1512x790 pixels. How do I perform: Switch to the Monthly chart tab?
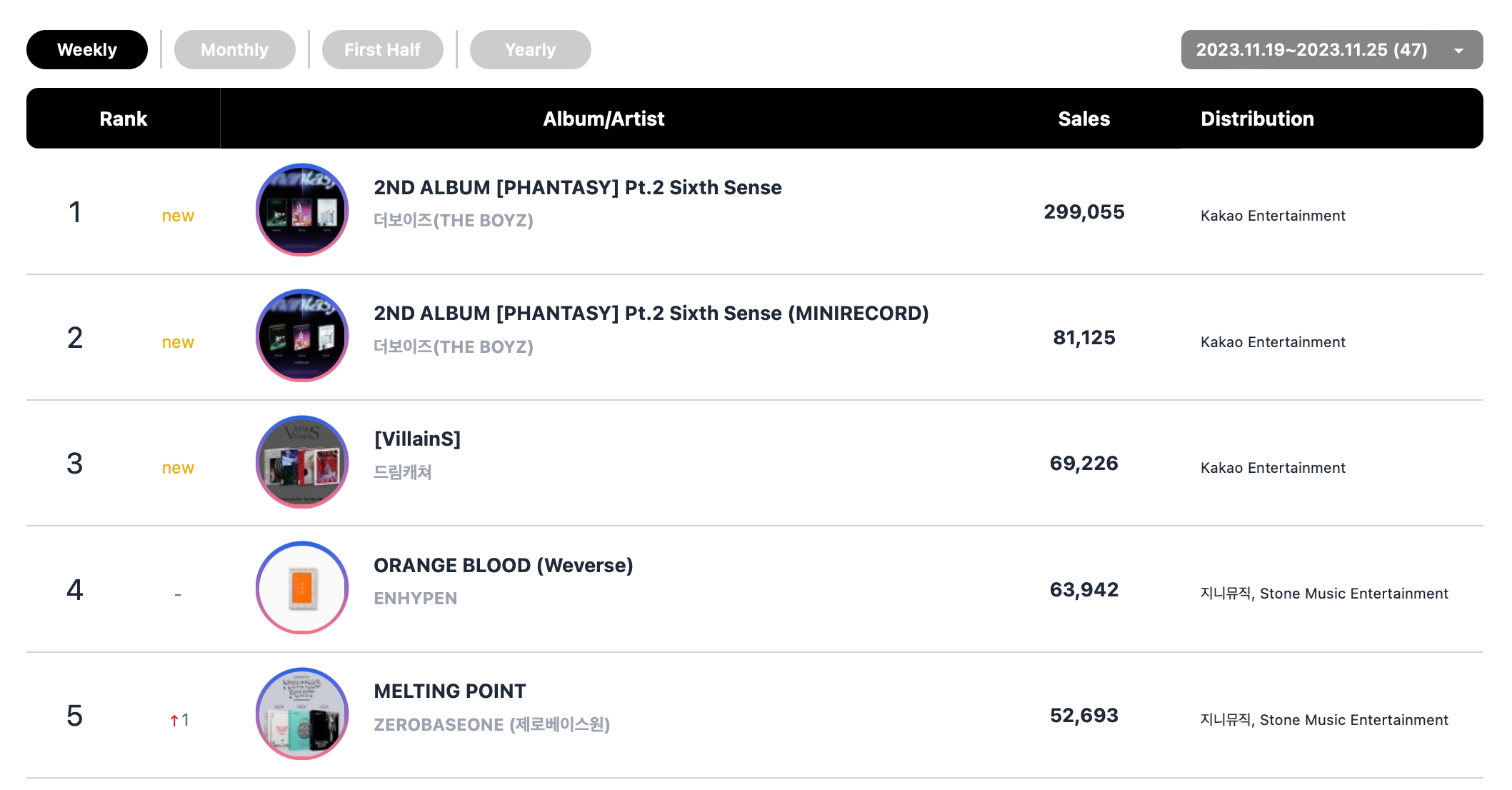pos(234,50)
